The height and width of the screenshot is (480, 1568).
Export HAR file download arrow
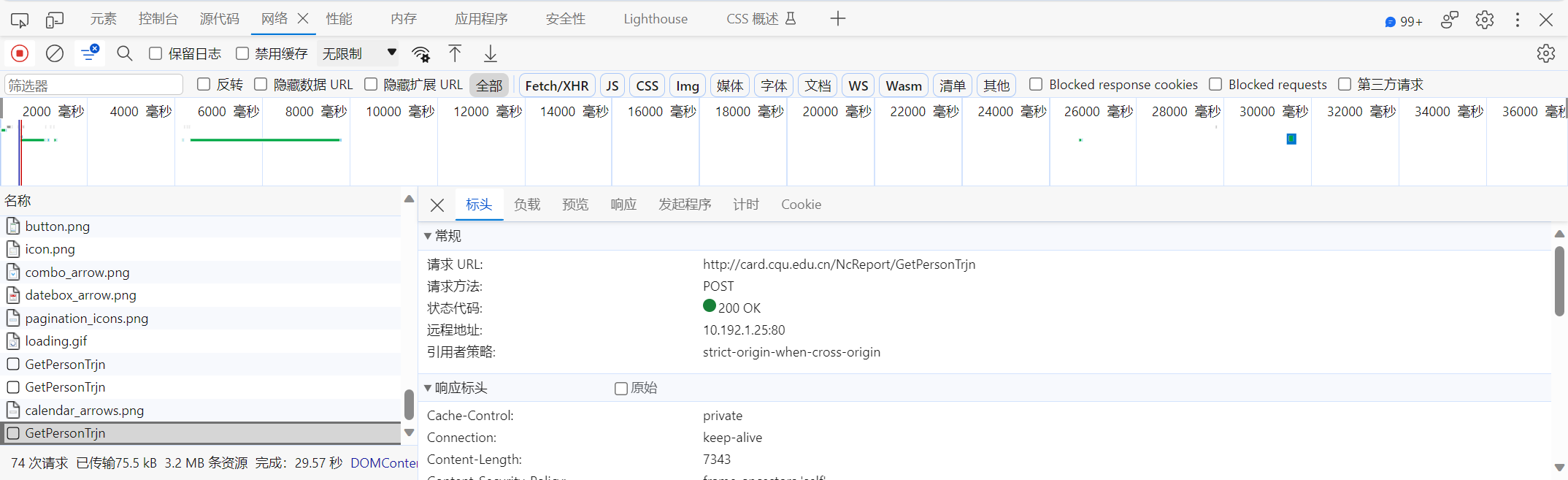point(491,53)
